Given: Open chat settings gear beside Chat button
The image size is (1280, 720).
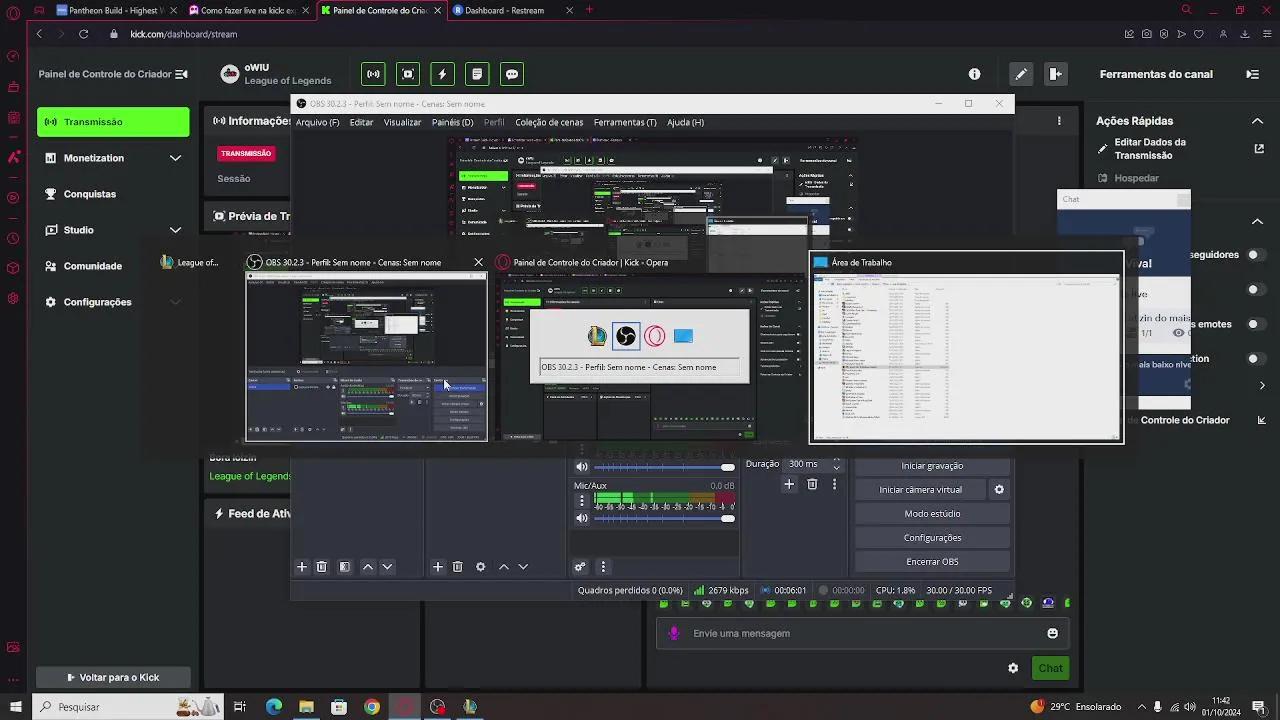Looking at the screenshot, I should coord(1013,668).
